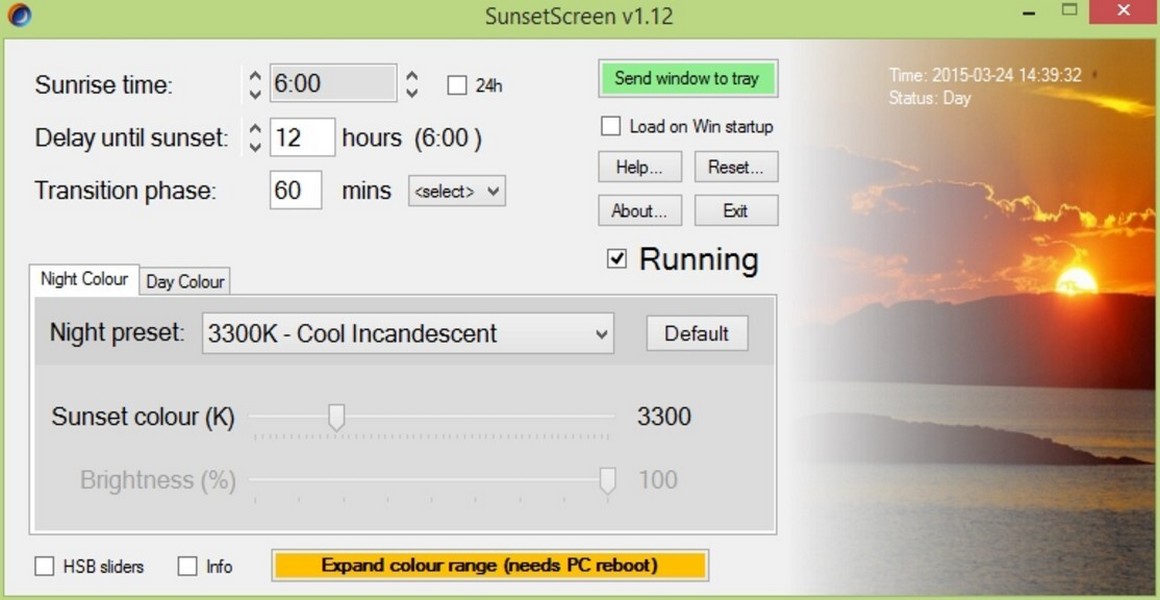Click the Reset button
This screenshot has height=600, width=1160.
point(735,167)
